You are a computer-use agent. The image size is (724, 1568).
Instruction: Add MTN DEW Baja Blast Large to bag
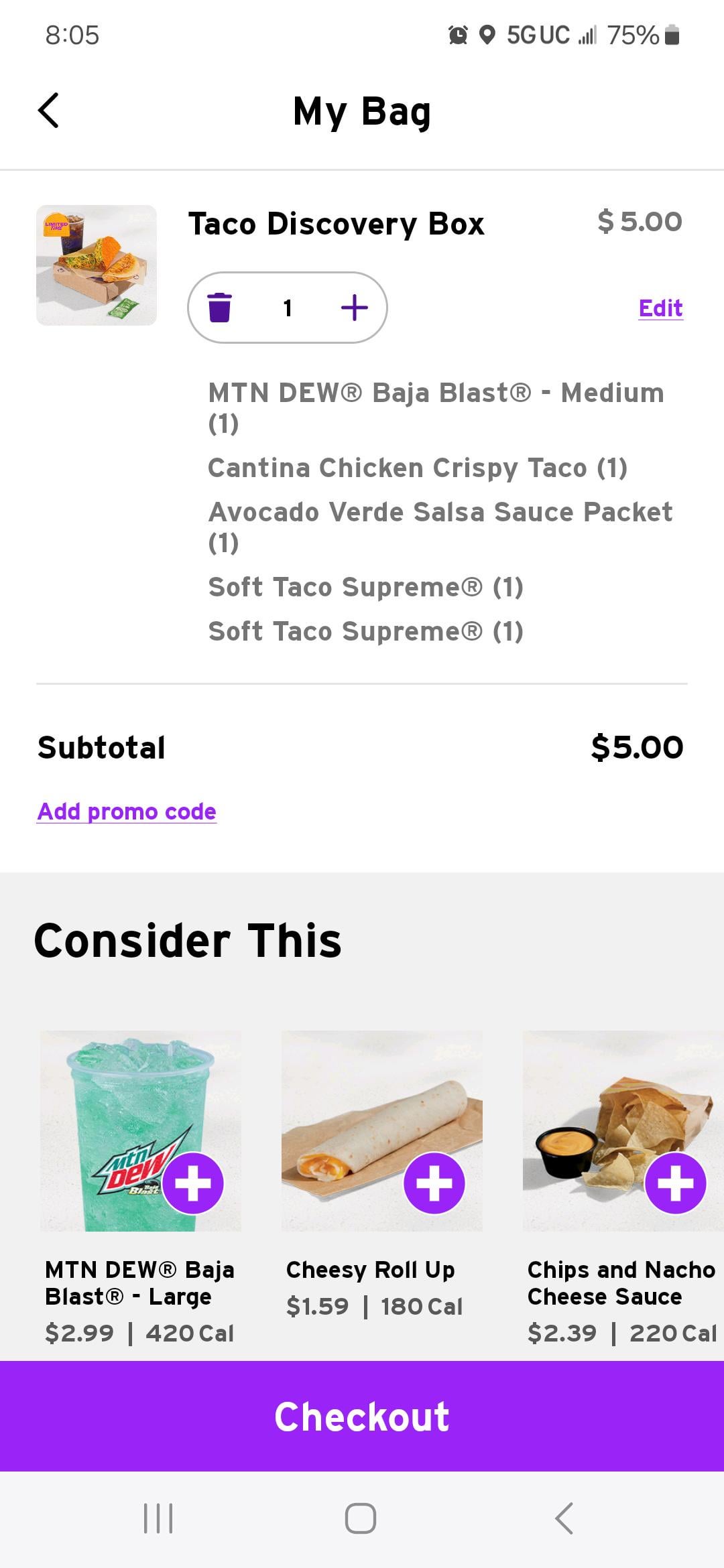(193, 1183)
